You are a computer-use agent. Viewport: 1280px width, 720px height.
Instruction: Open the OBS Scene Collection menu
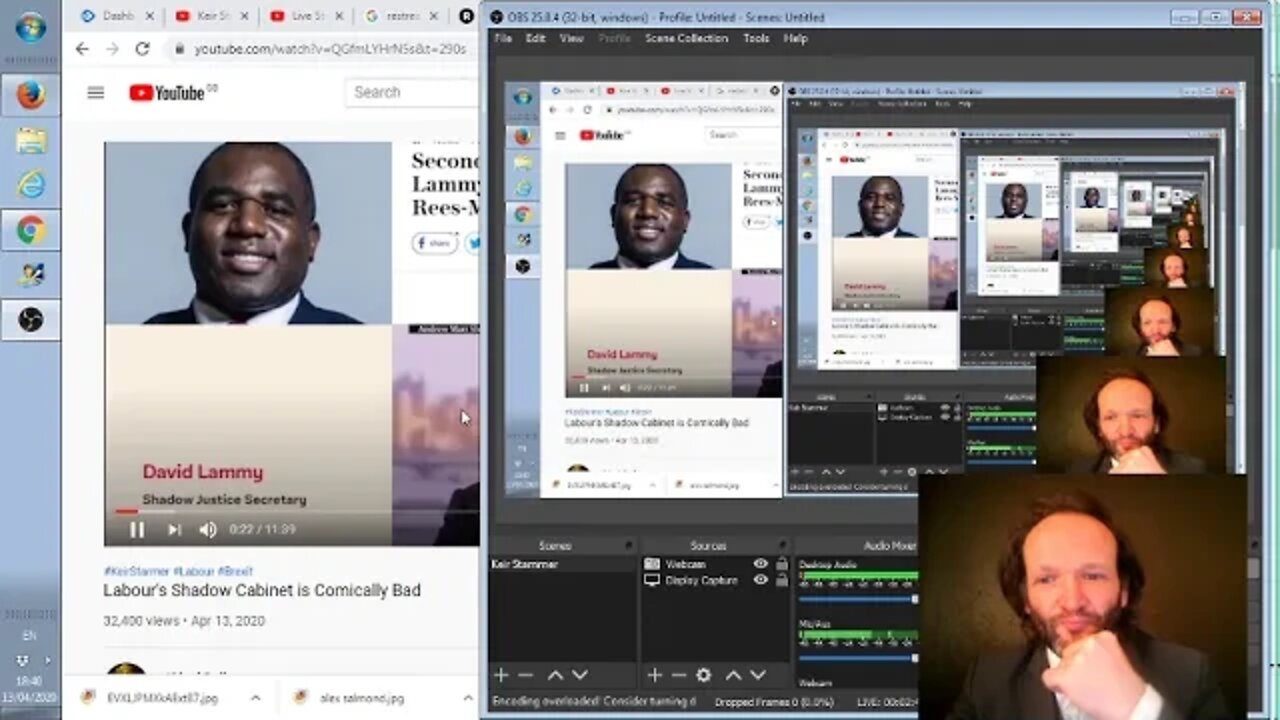click(686, 38)
